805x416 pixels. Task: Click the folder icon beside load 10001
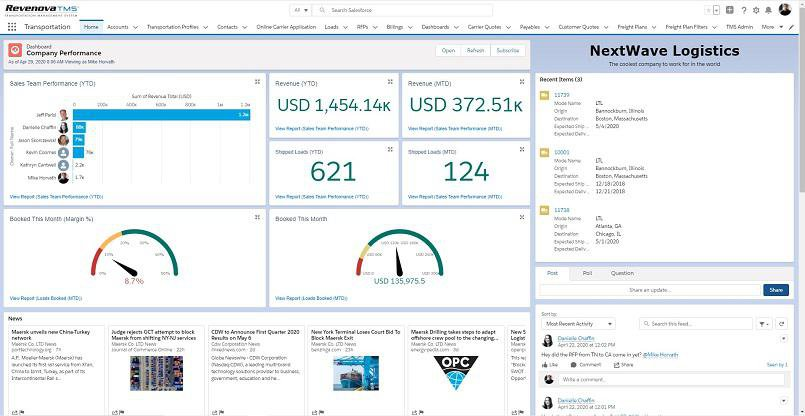coord(544,153)
